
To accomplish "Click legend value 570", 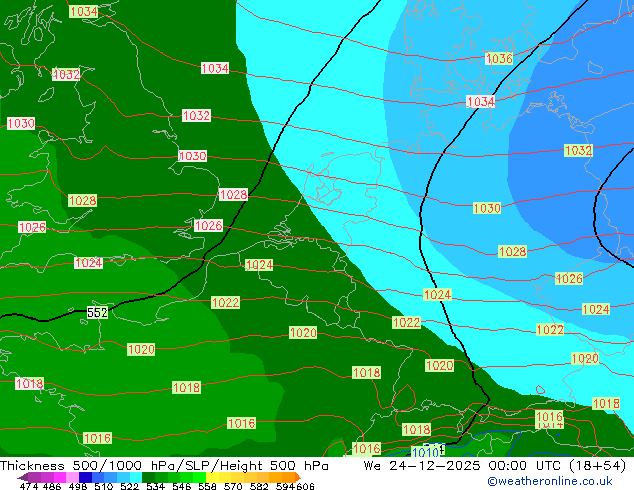I will pos(233,486).
